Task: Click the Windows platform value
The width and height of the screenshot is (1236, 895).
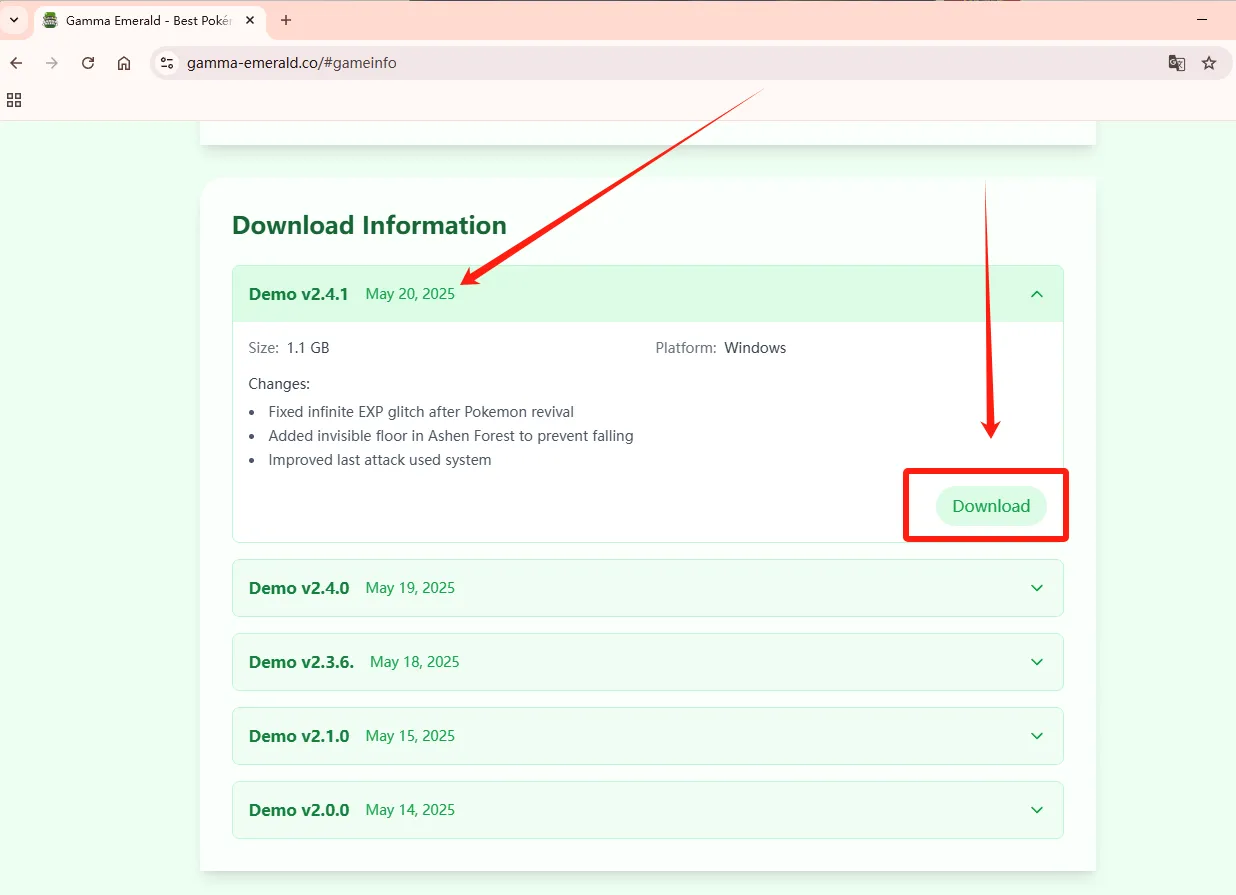Action: pyautogui.click(x=755, y=348)
